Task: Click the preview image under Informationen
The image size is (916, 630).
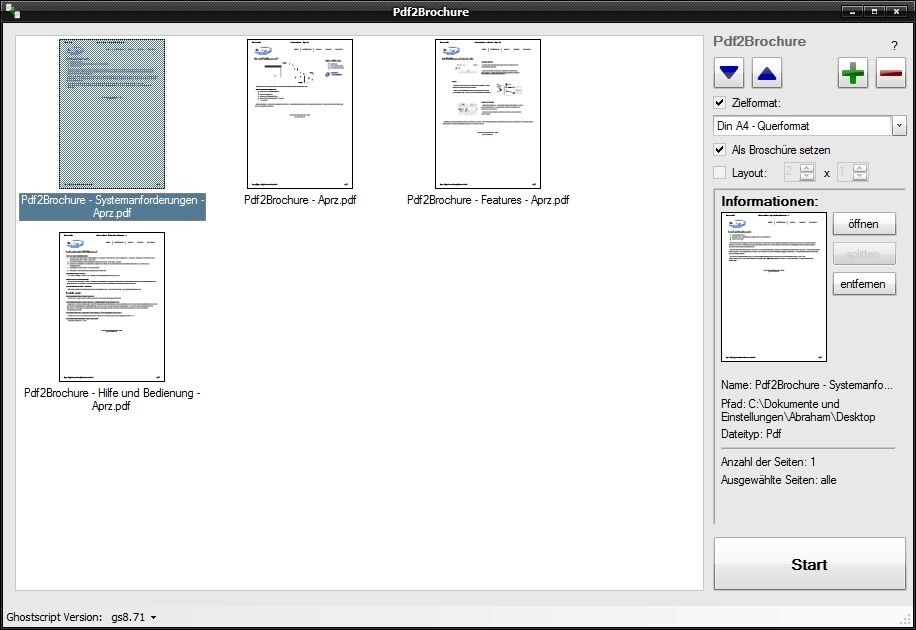Action: pyautogui.click(x=774, y=287)
